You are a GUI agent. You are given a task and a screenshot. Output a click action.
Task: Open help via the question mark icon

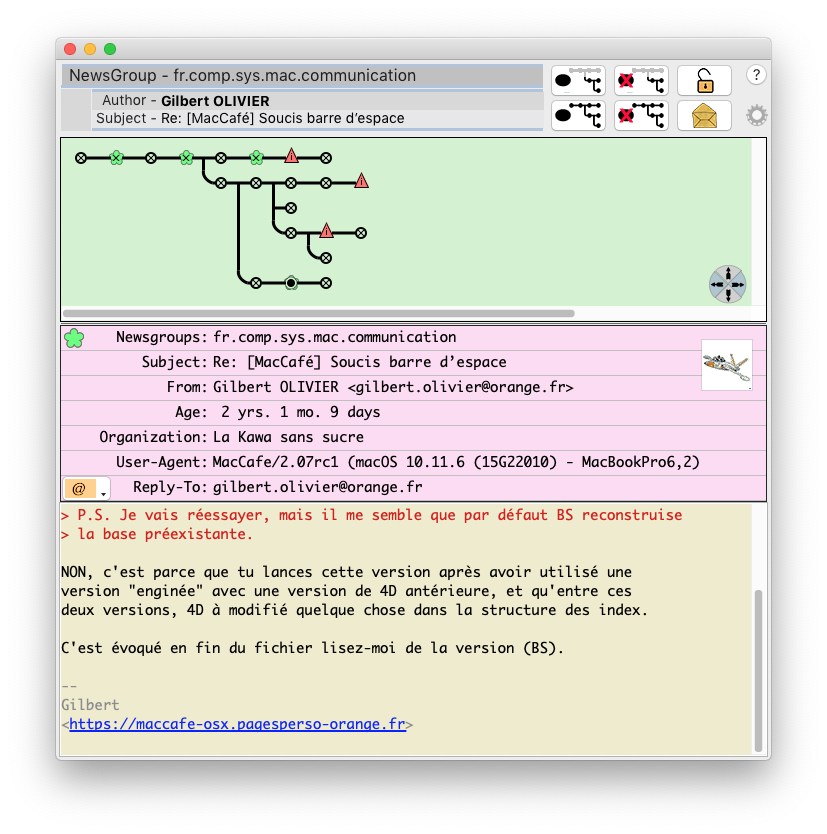[x=756, y=76]
